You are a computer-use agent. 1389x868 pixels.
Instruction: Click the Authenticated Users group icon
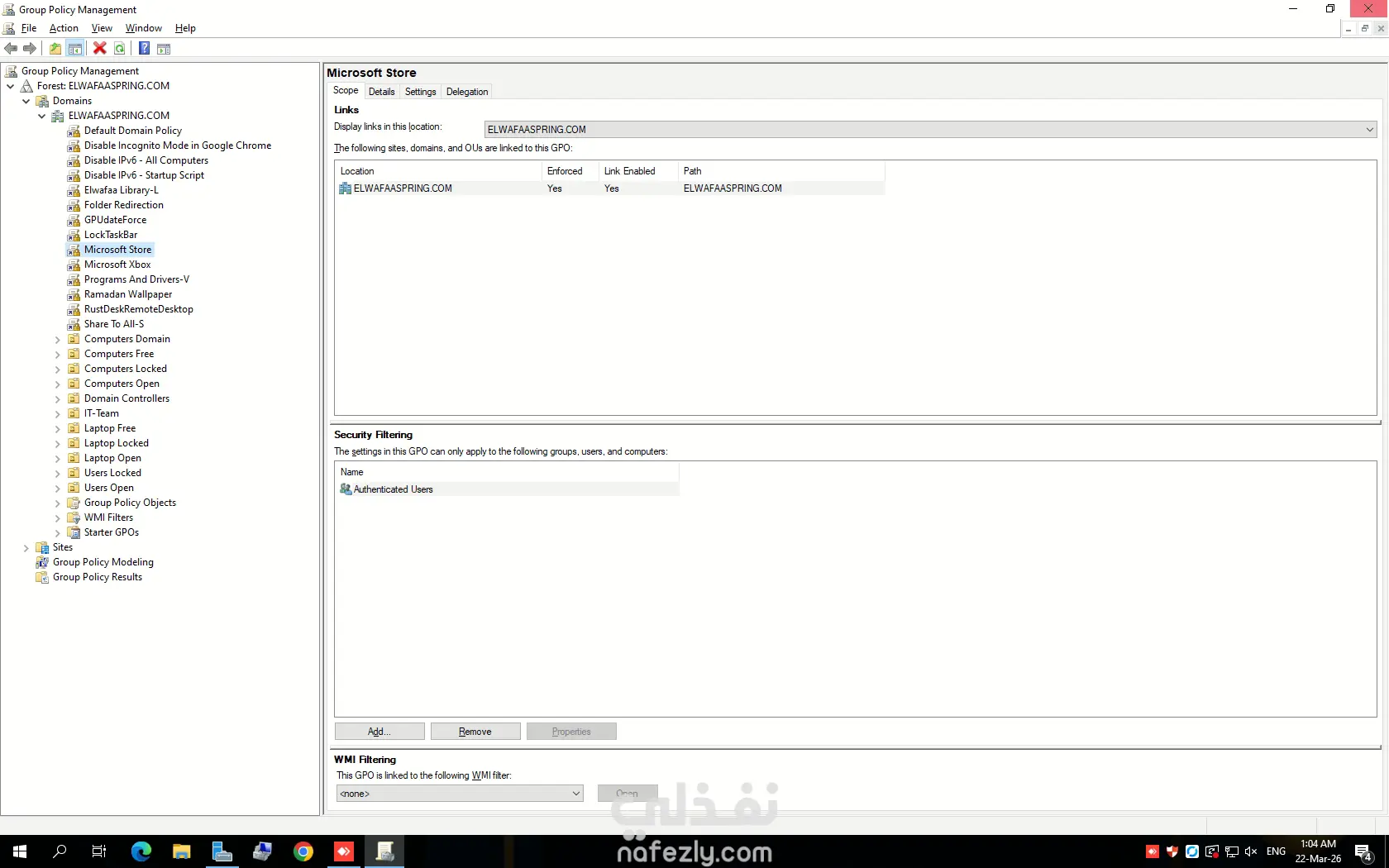[346, 489]
